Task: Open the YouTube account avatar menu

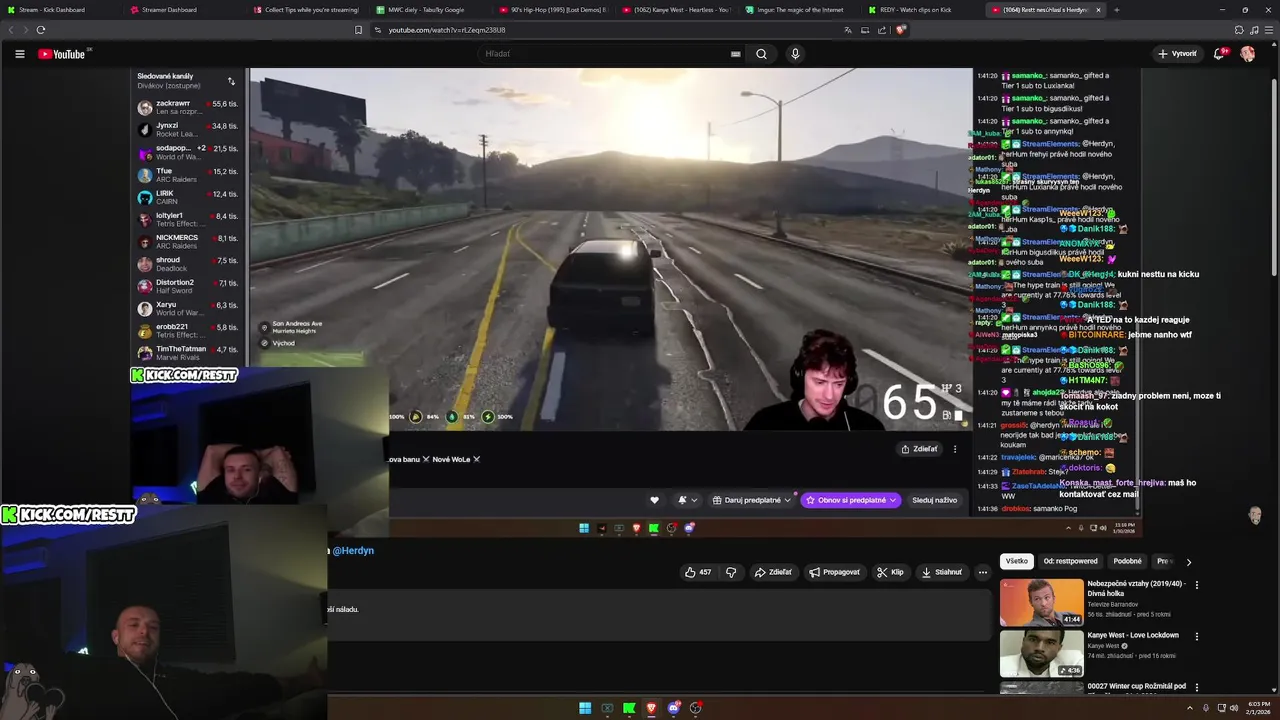Action: click(1248, 54)
